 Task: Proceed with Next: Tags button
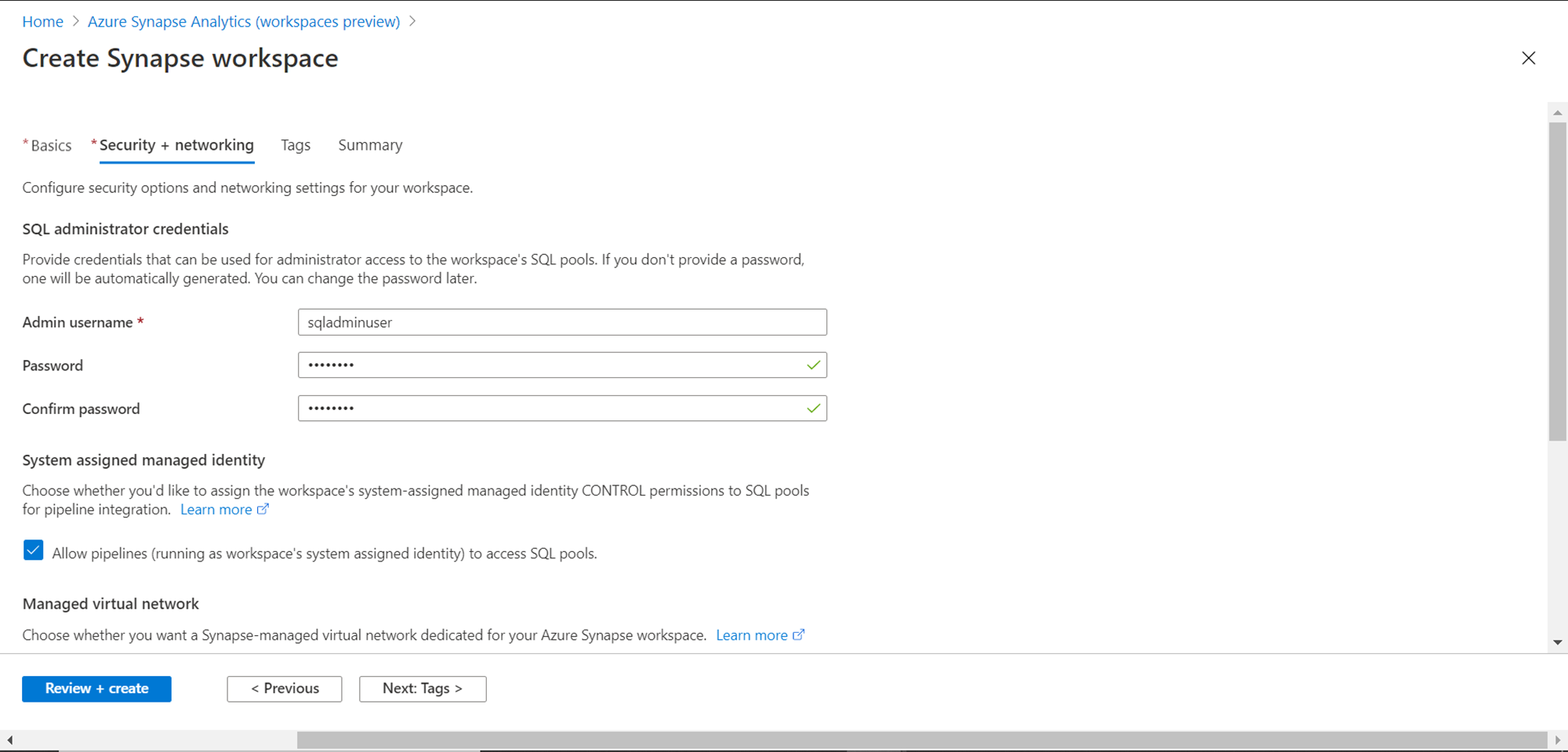[423, 688]
